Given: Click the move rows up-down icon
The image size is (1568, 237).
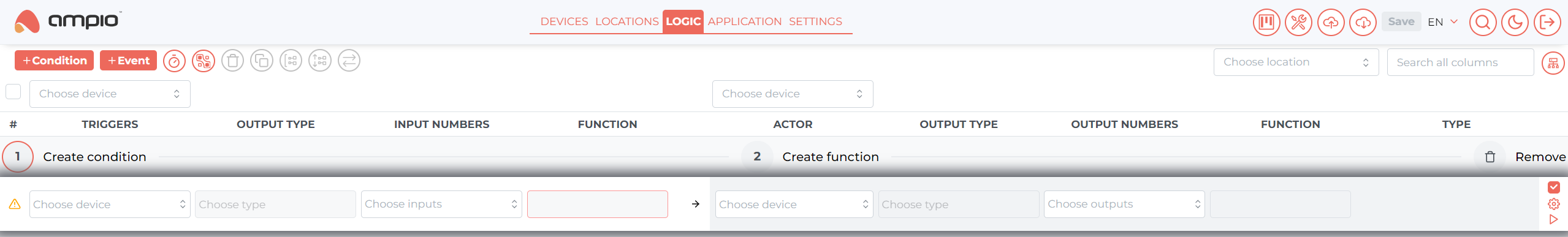Looking at the screenshot, I should pyautogui.click(x=320, y=61).
